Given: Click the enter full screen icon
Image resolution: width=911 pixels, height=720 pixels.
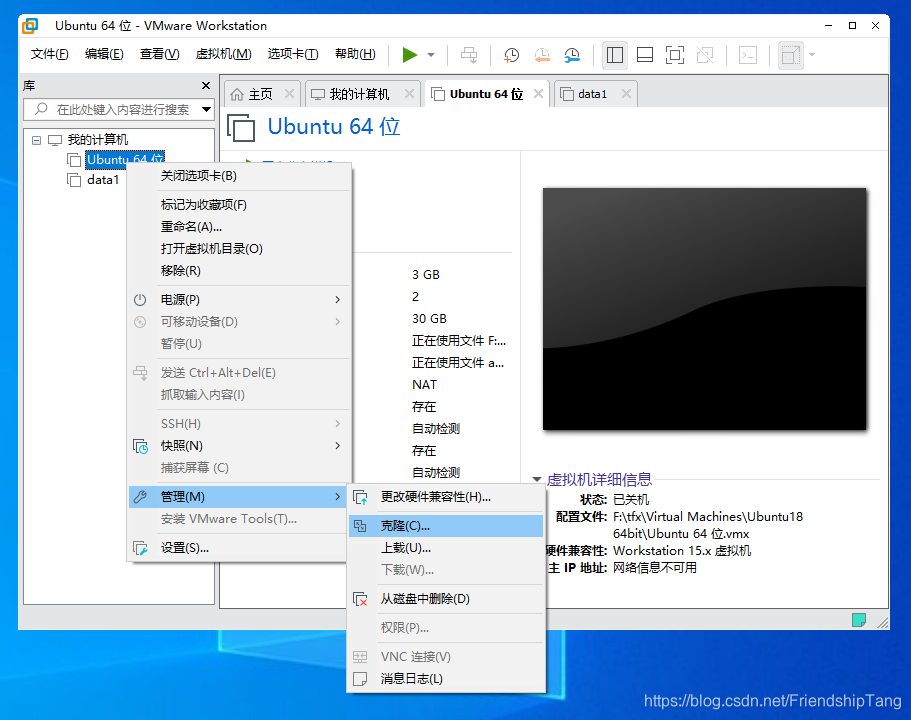Looking at the screenshot, I should (673, 55).
